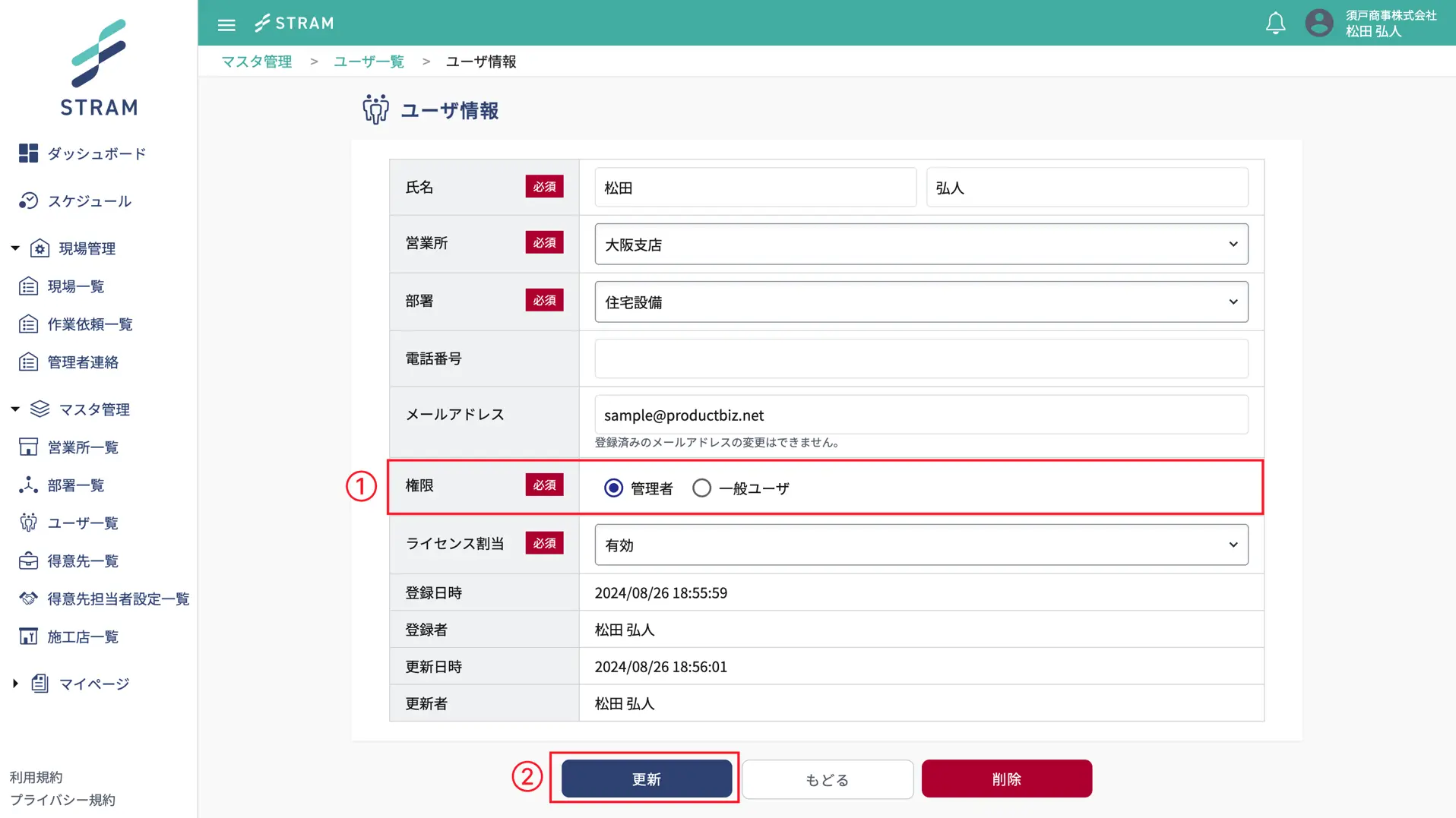Click the 部署一覧 organization icon
Image resolution: width=1456 pixels, height=818 pixels.
pos(28,485)
